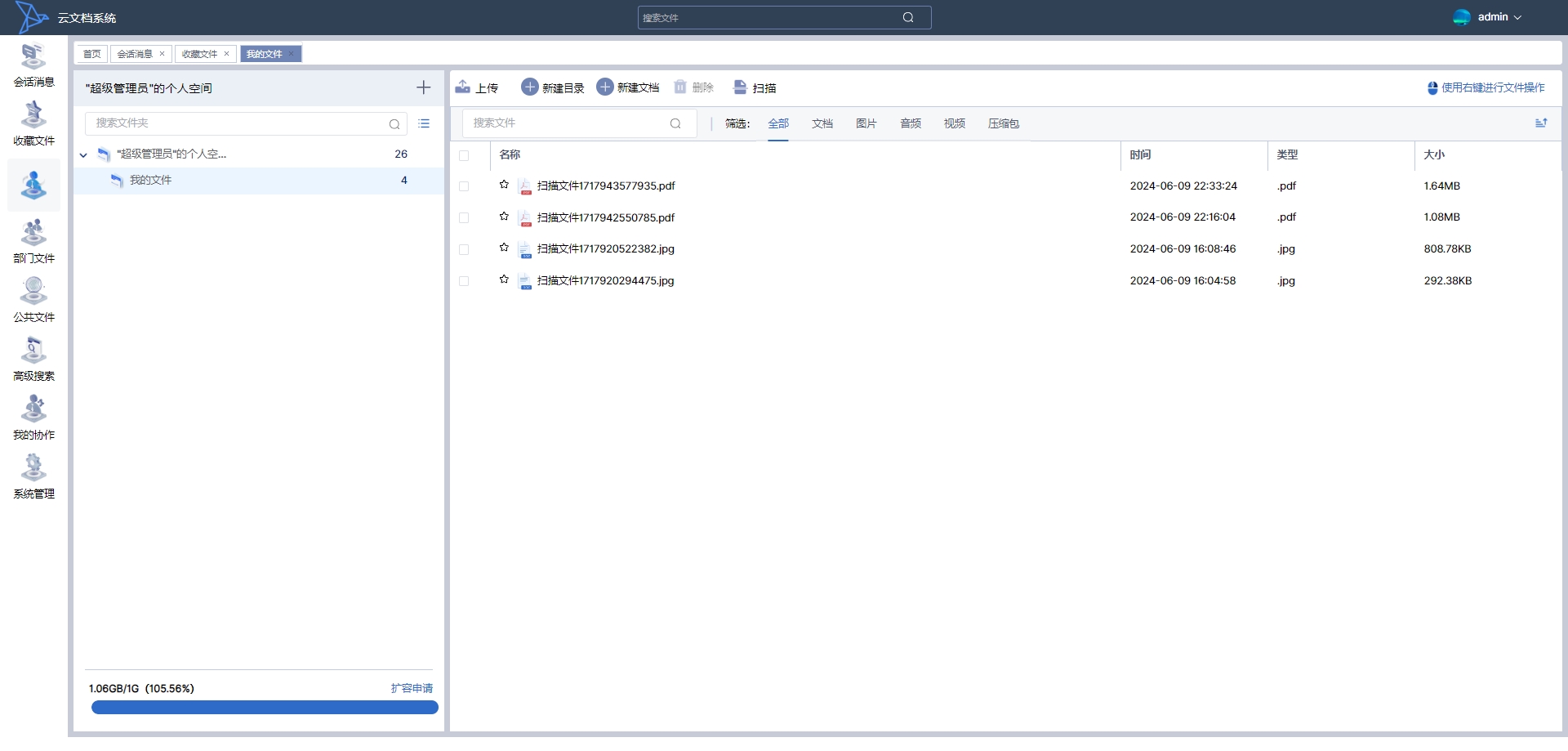
Task: Open the personal files sidebar icon
Action: [x=33, y=186]
